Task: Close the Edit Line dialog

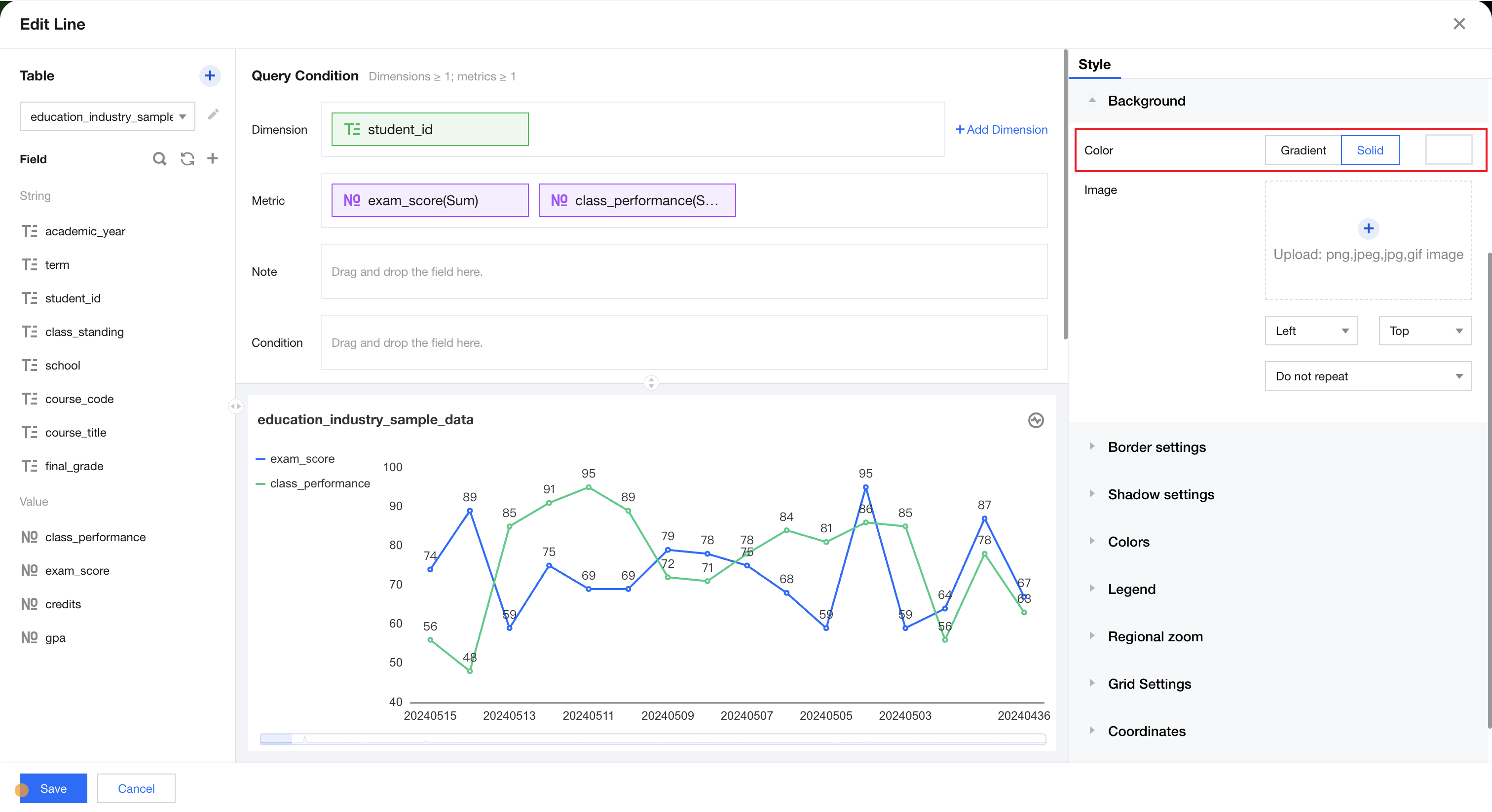Action: (x=1459, y=24)
